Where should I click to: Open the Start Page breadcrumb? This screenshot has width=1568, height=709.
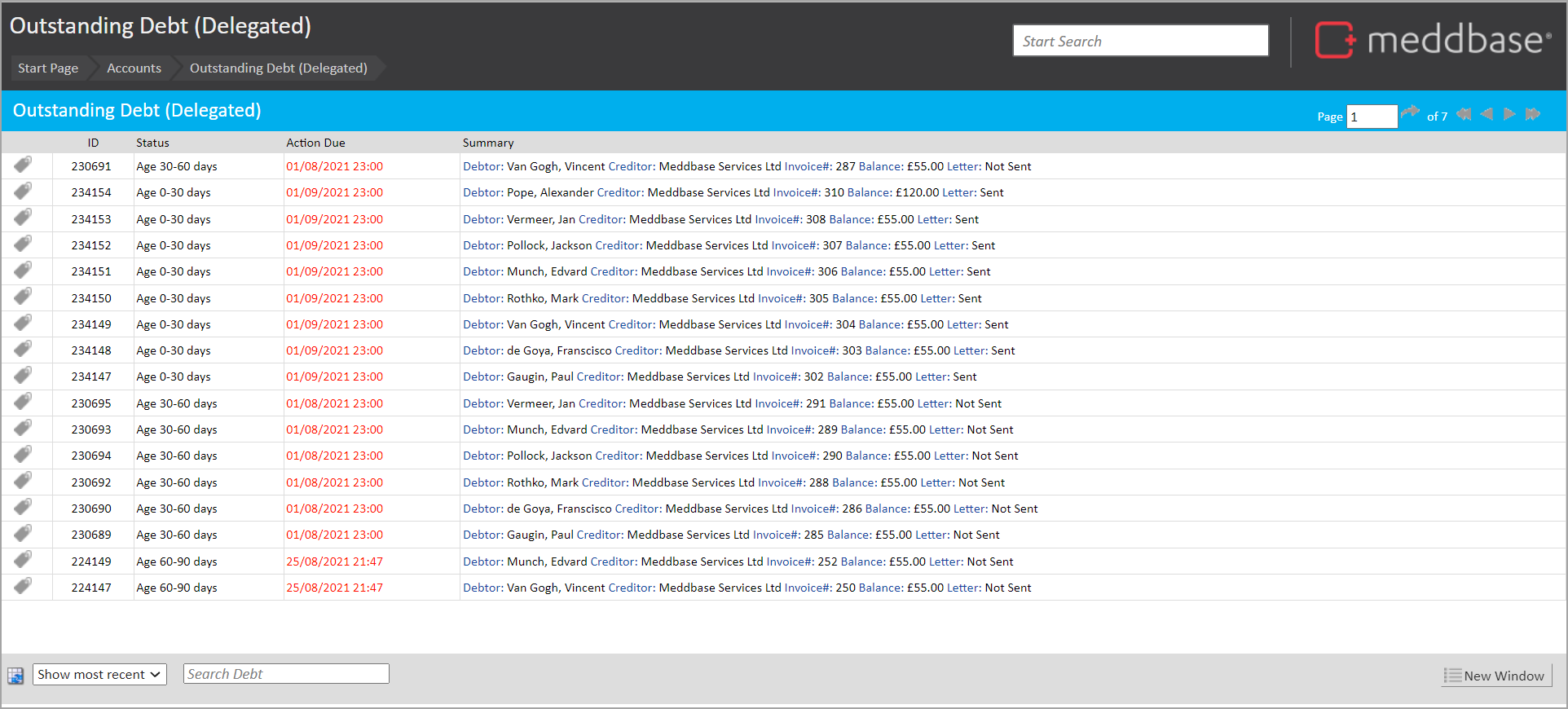(x=48, y=68)
